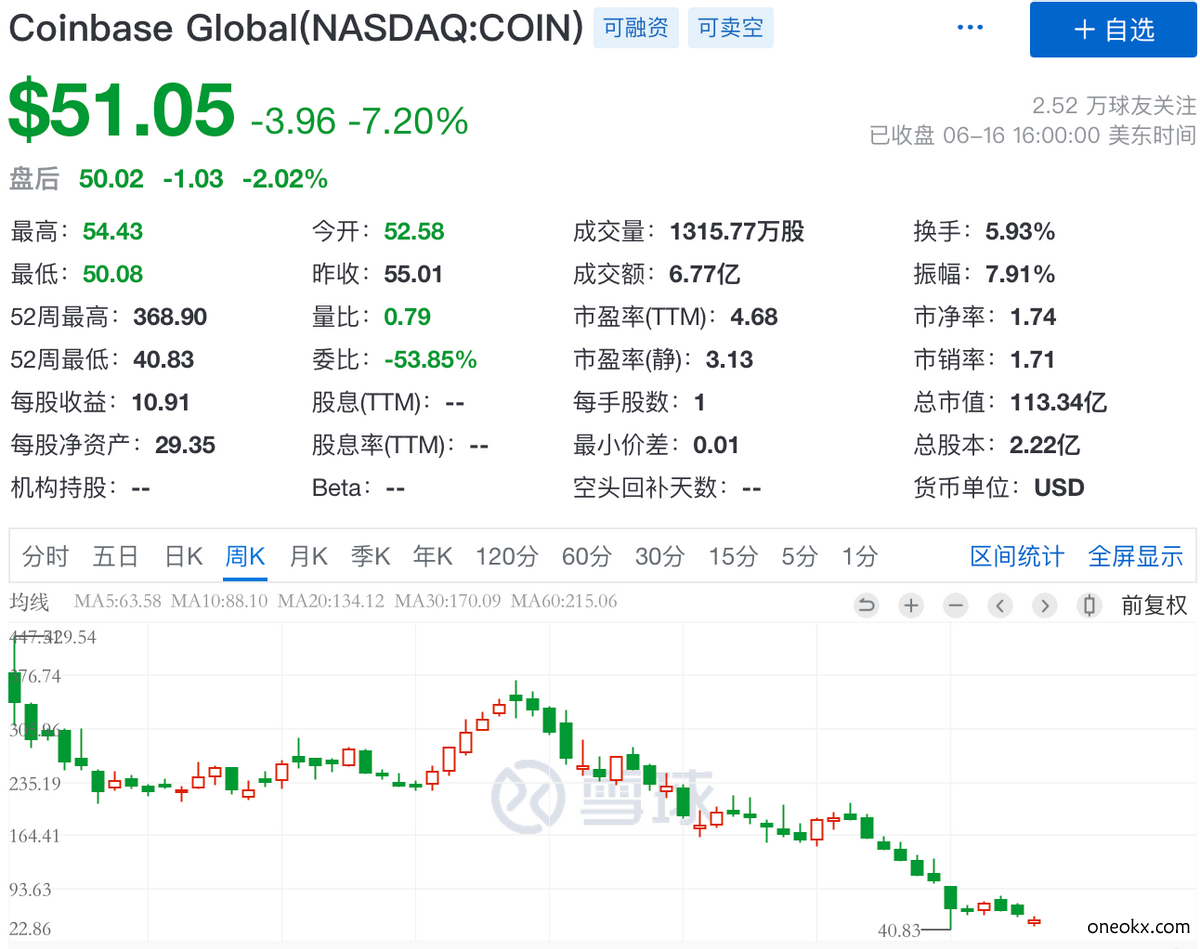Click the 已收盘 06-16 16:00:00 timestamp
Image resolution: width=1200 pixels, height=949 pixels.
tap(1033, 135)
